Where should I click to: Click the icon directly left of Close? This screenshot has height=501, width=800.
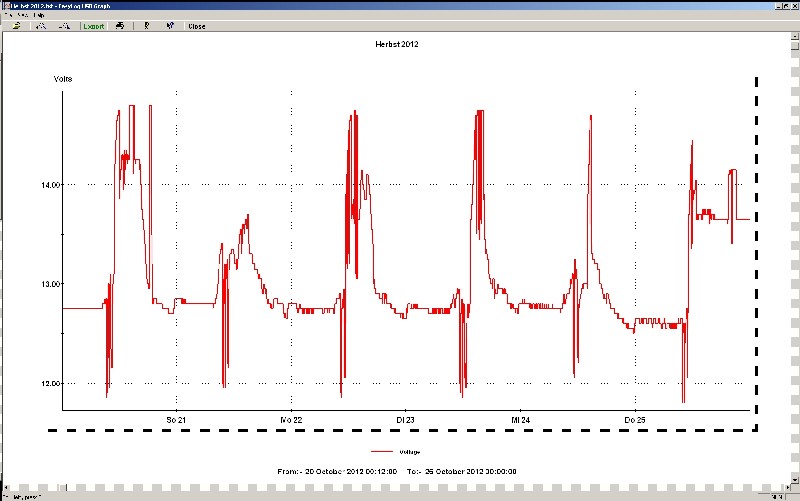point(169,26)
